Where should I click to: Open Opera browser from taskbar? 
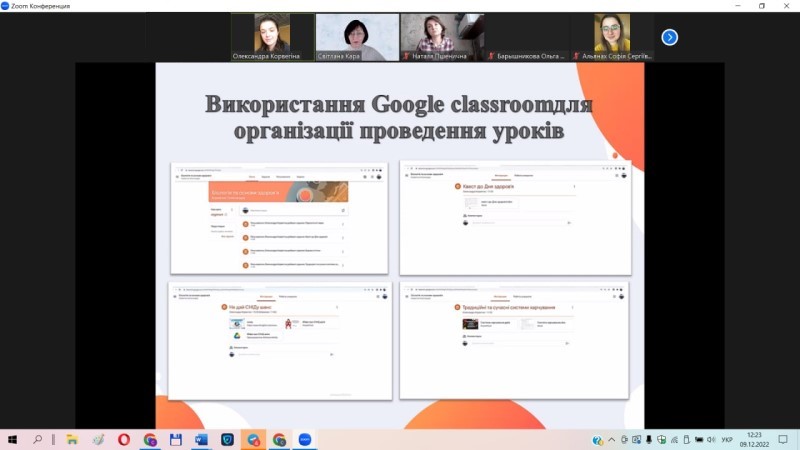[123, 439]
